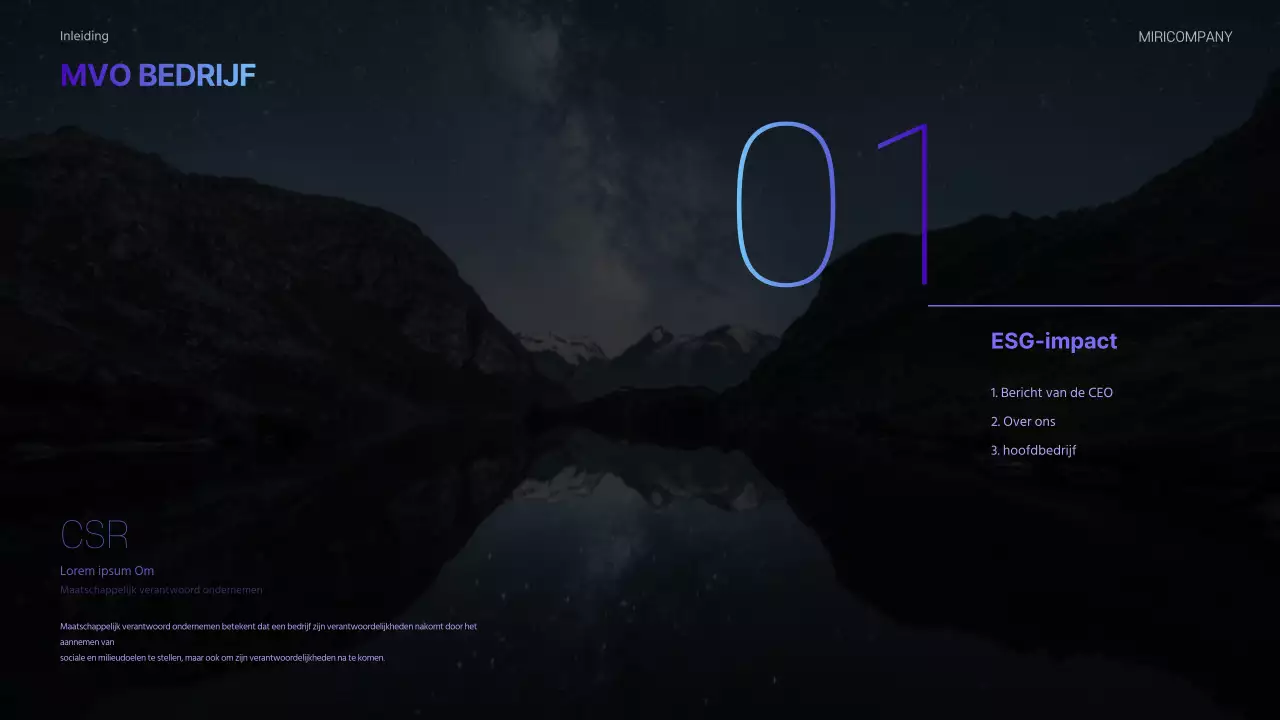Select the 'MVO BEDRIJF' title text
This screenshot has width=1280, height=720.
coord(158,75)
